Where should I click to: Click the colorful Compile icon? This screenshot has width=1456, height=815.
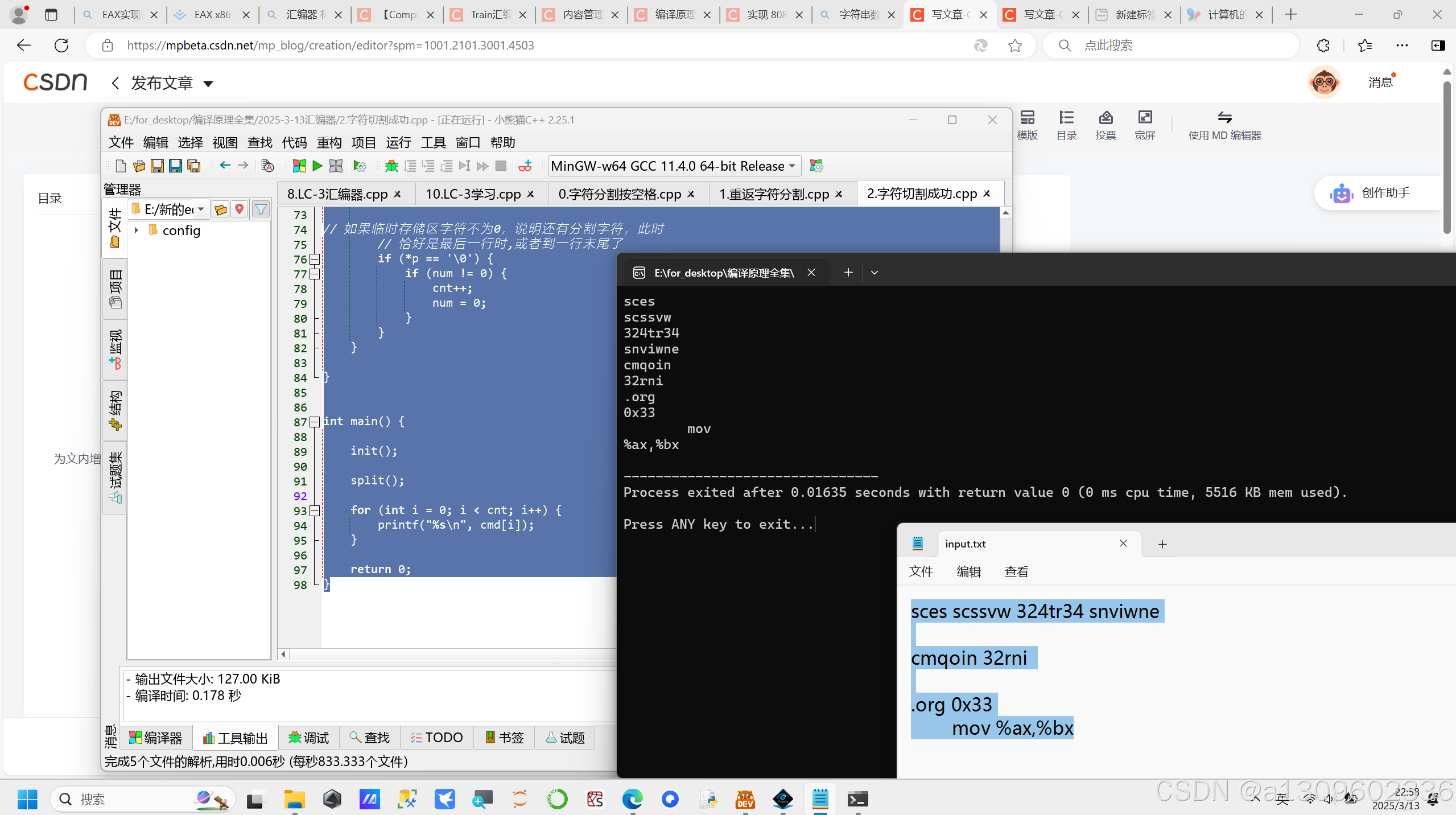(299, 166)
